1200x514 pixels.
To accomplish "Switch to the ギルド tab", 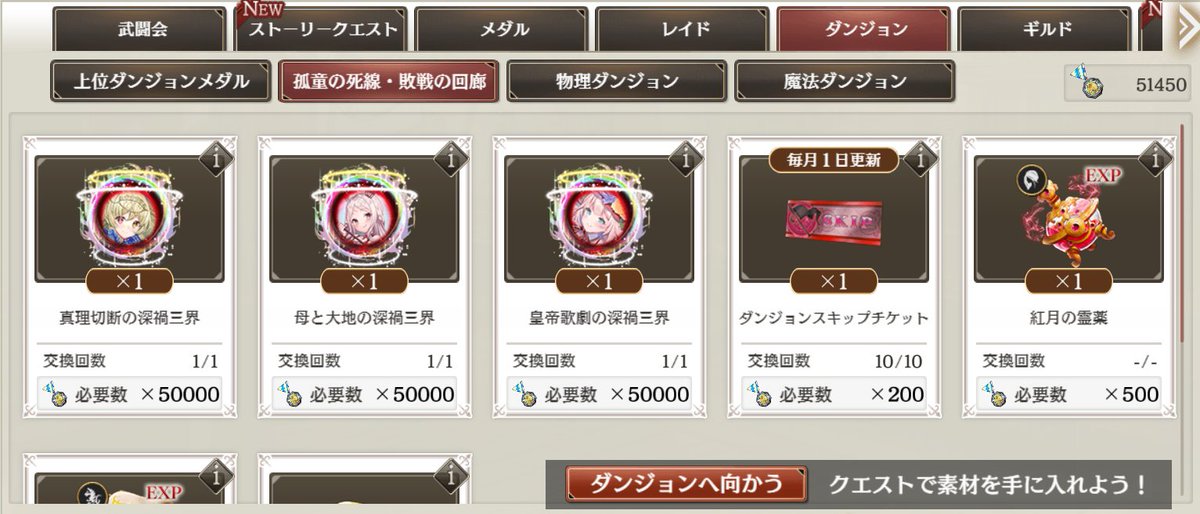I will pyautogui.click(x=1046, y=29).
